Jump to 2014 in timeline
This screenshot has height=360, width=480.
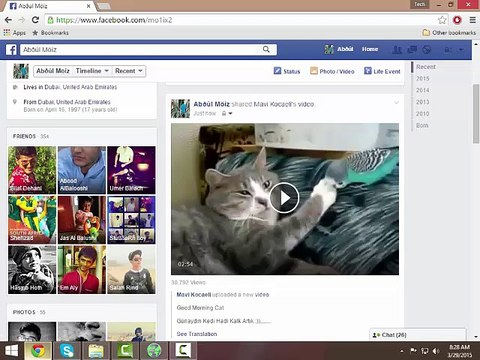422,90
